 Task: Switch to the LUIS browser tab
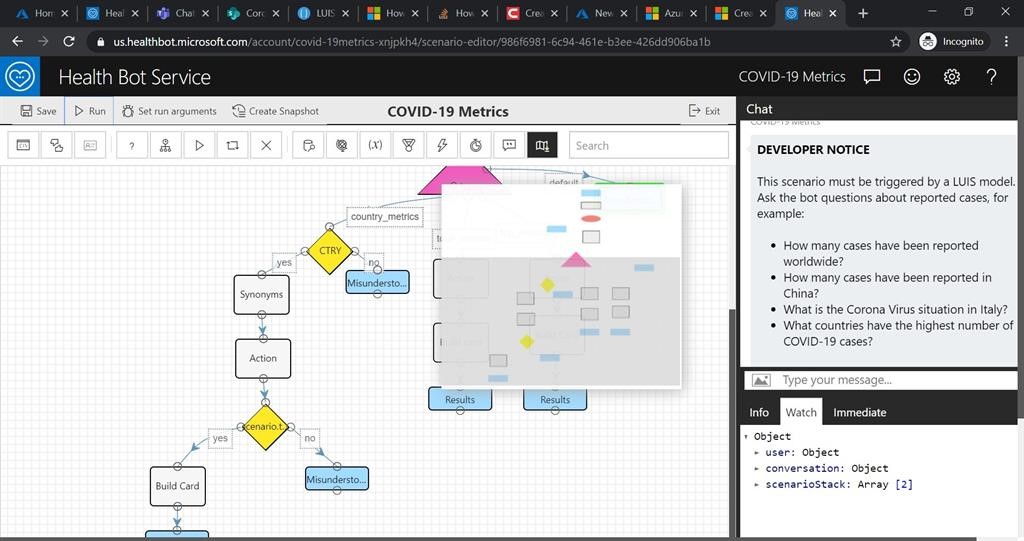323,13
